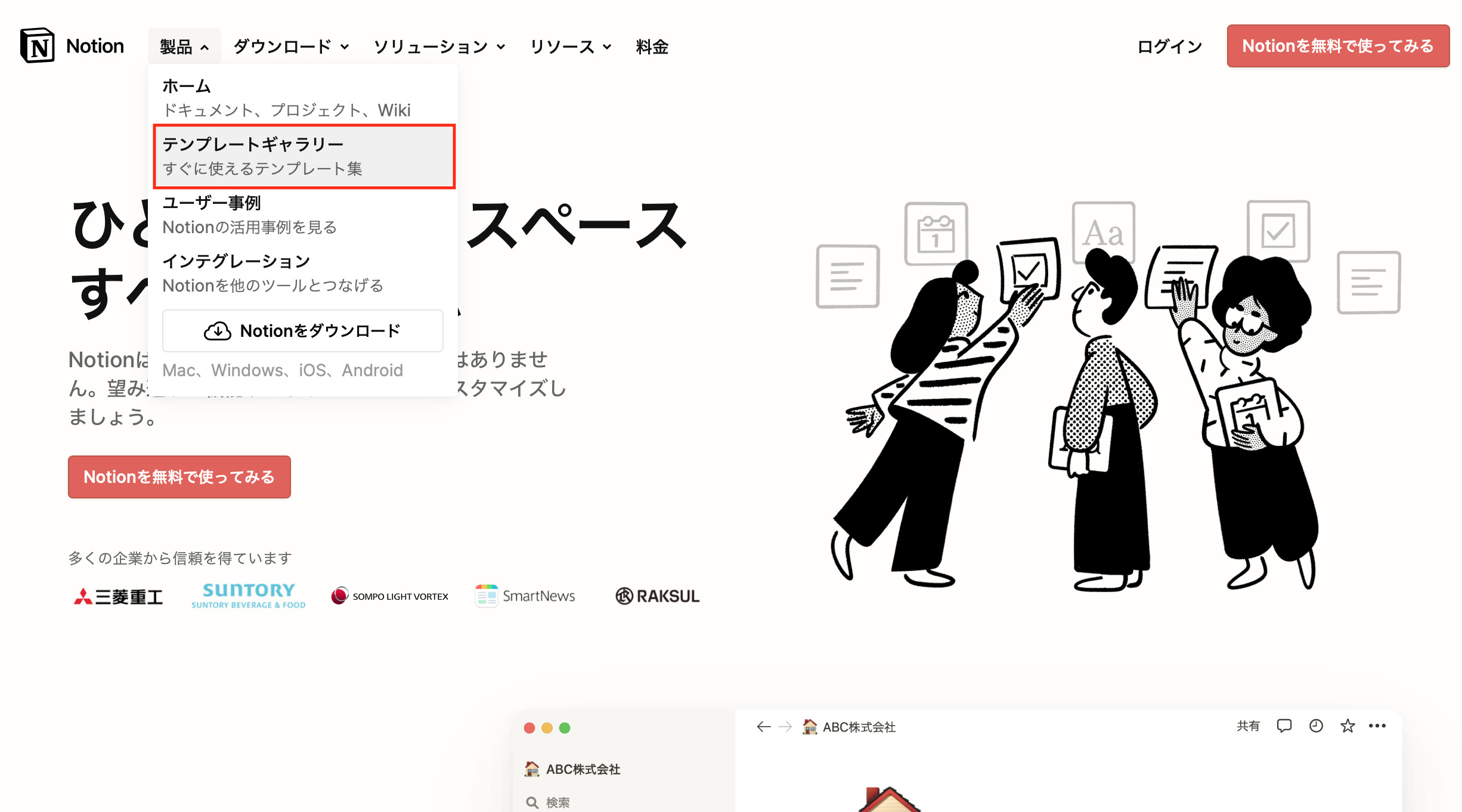Click yellow window dot in app preview

click(x=547, y=728)
